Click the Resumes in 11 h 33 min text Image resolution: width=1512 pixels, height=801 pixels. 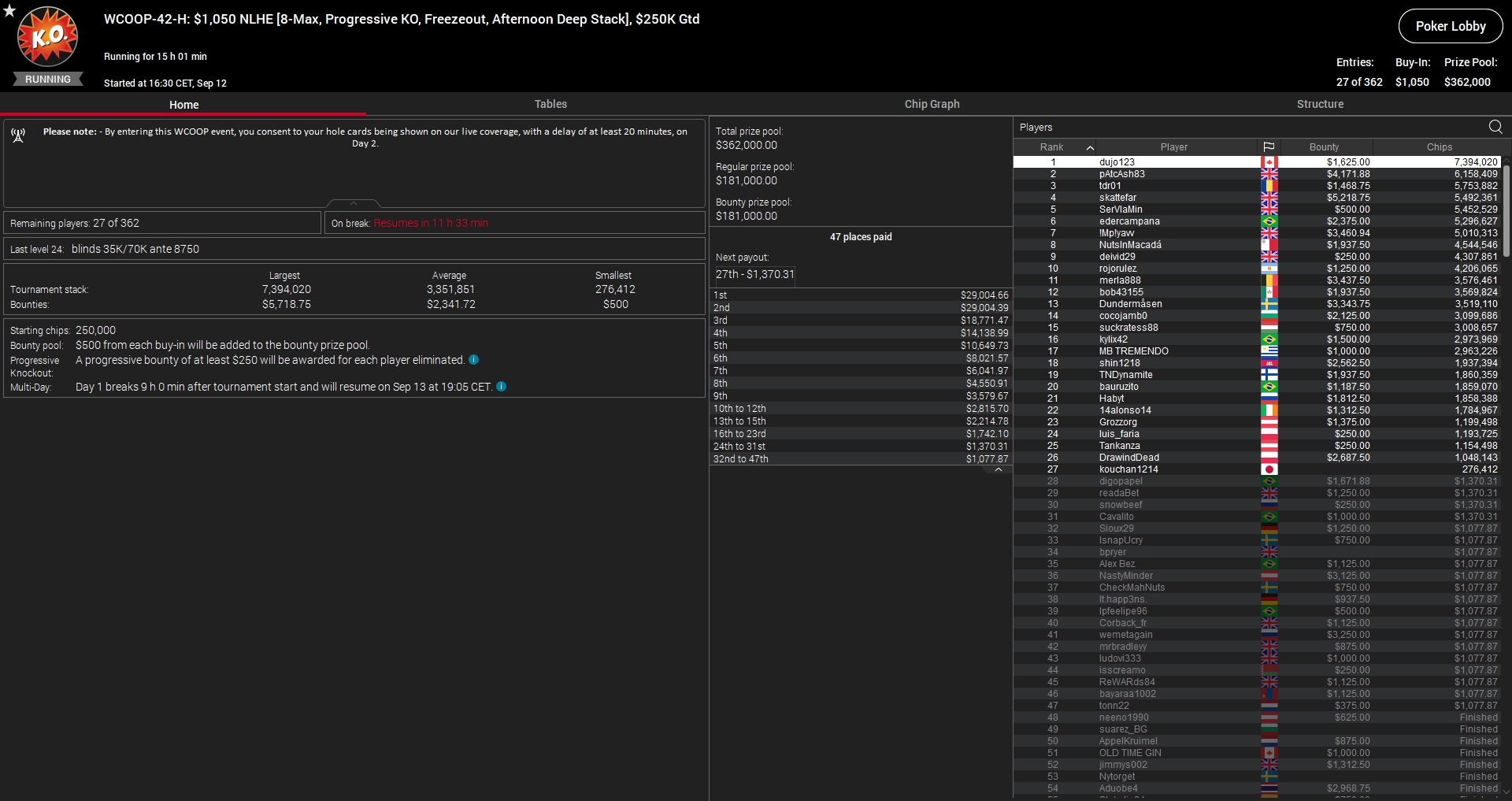point(431,223)
